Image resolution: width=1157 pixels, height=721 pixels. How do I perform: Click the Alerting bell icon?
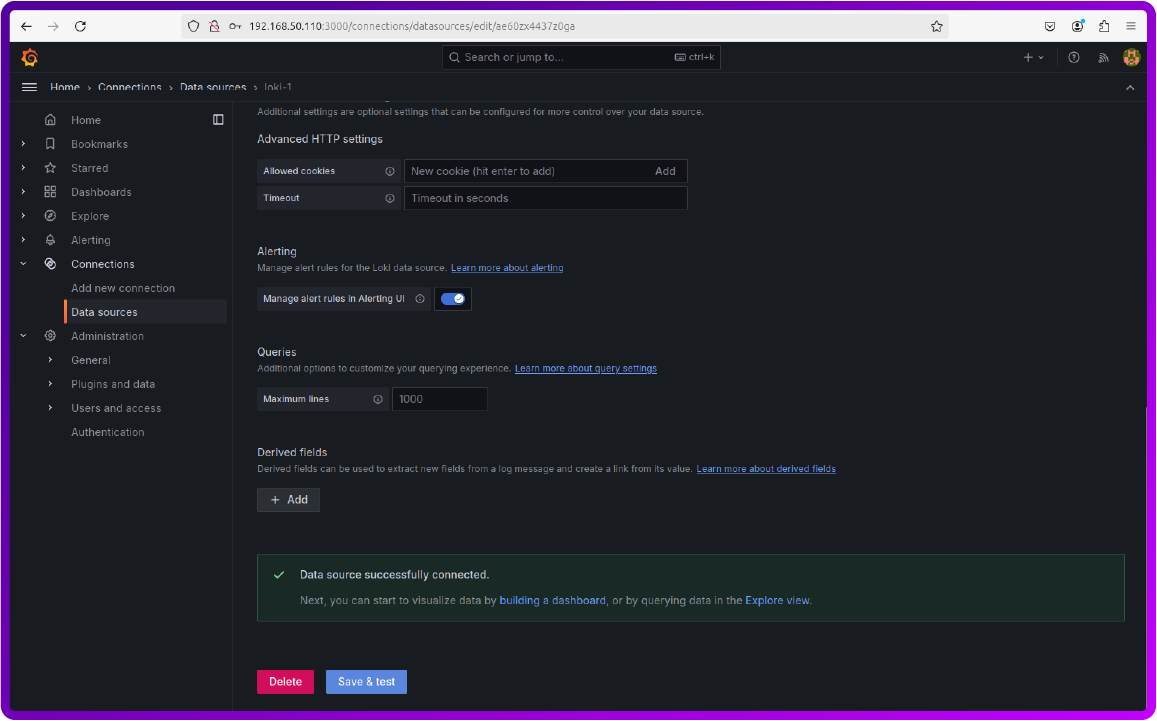(x=50, y=240)
